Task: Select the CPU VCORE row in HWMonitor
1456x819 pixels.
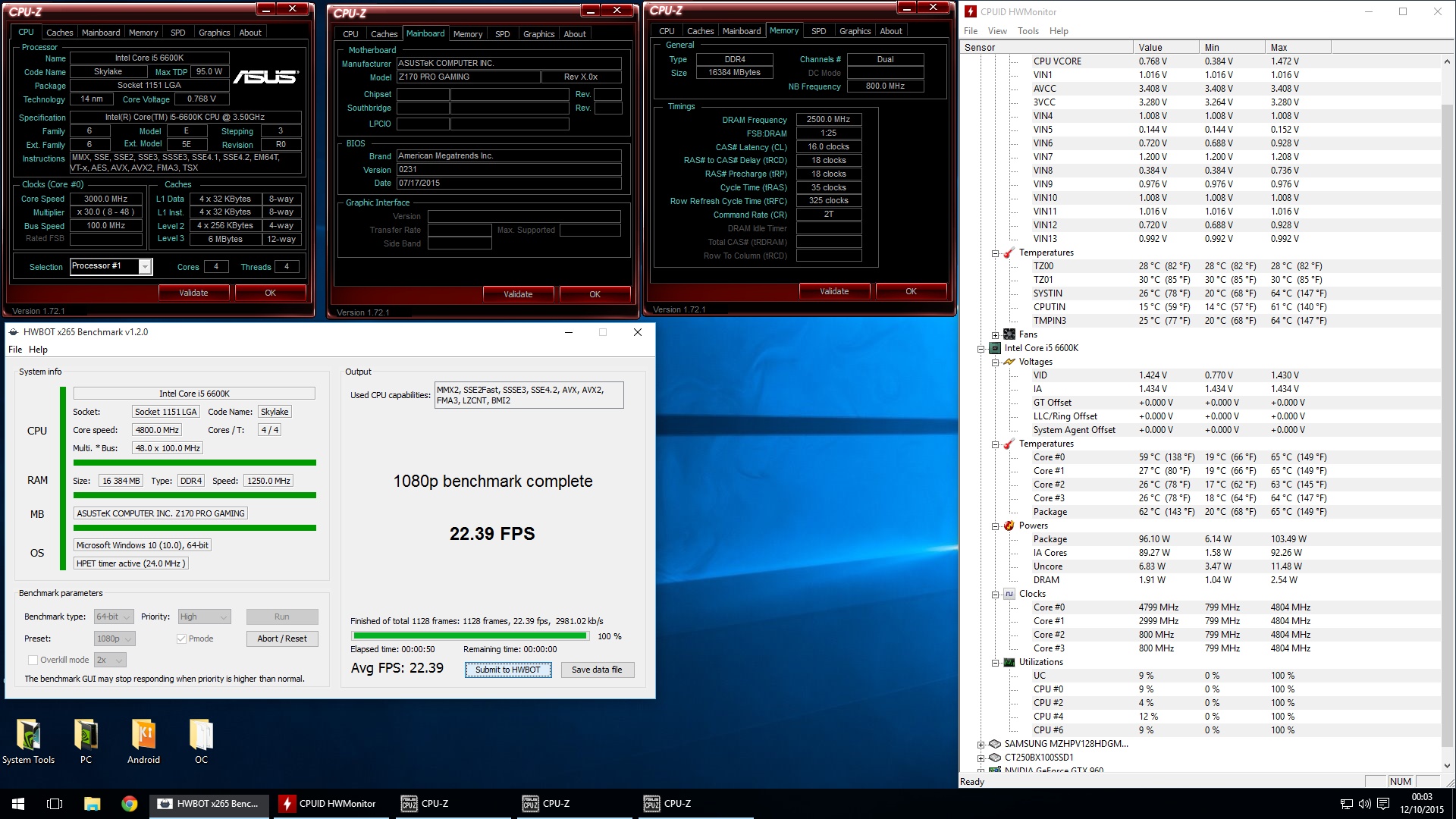Action: (1200, 61)
